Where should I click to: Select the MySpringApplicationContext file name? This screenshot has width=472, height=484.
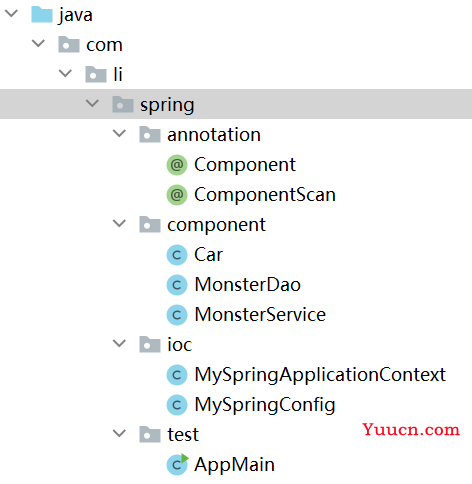320,375
